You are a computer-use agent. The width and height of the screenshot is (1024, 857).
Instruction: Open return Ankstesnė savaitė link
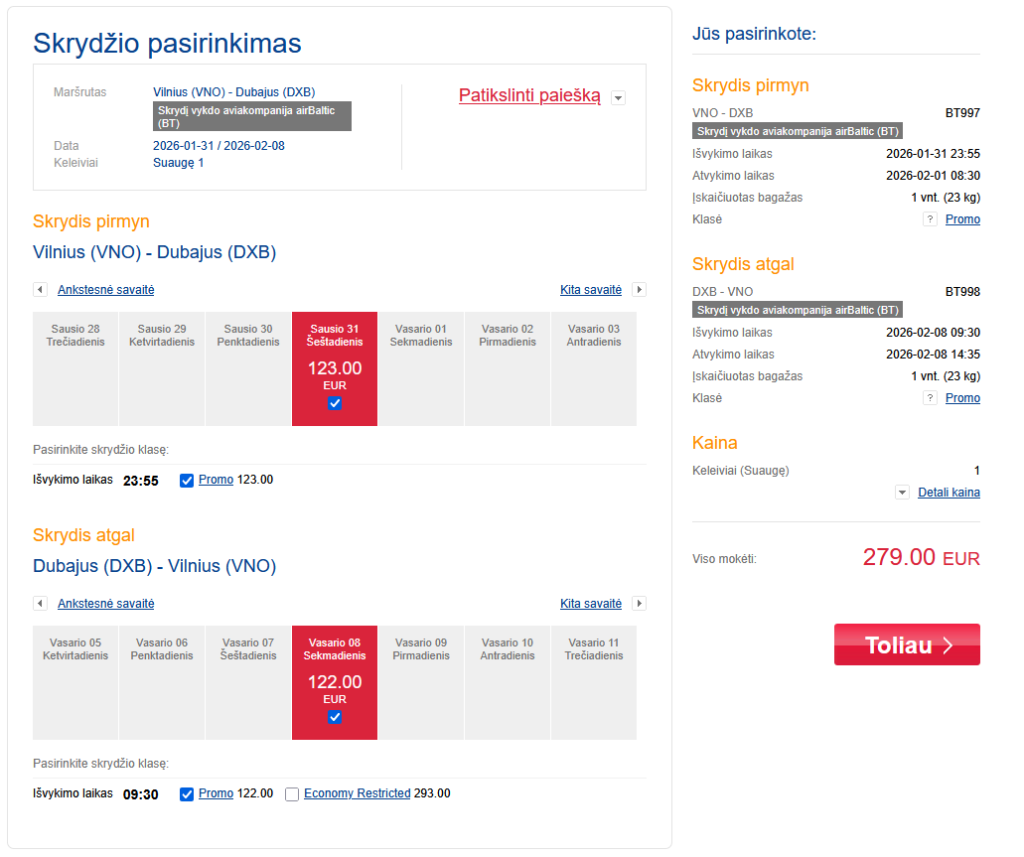tap(106, 604)
